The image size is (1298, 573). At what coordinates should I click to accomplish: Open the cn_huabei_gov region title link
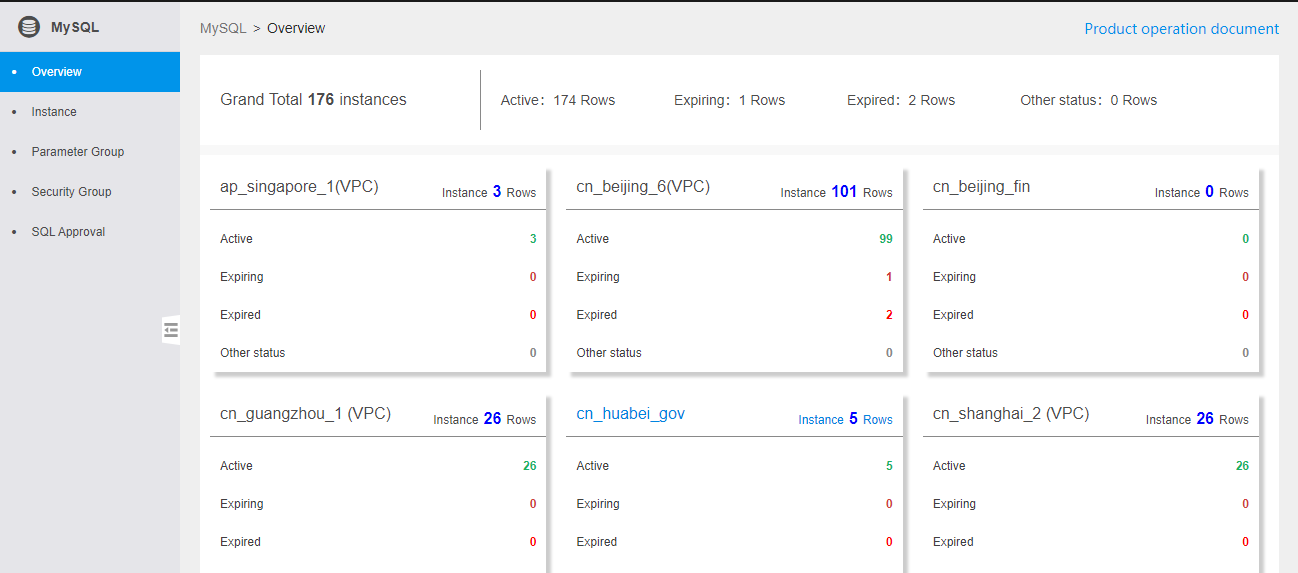coord(630,413)
